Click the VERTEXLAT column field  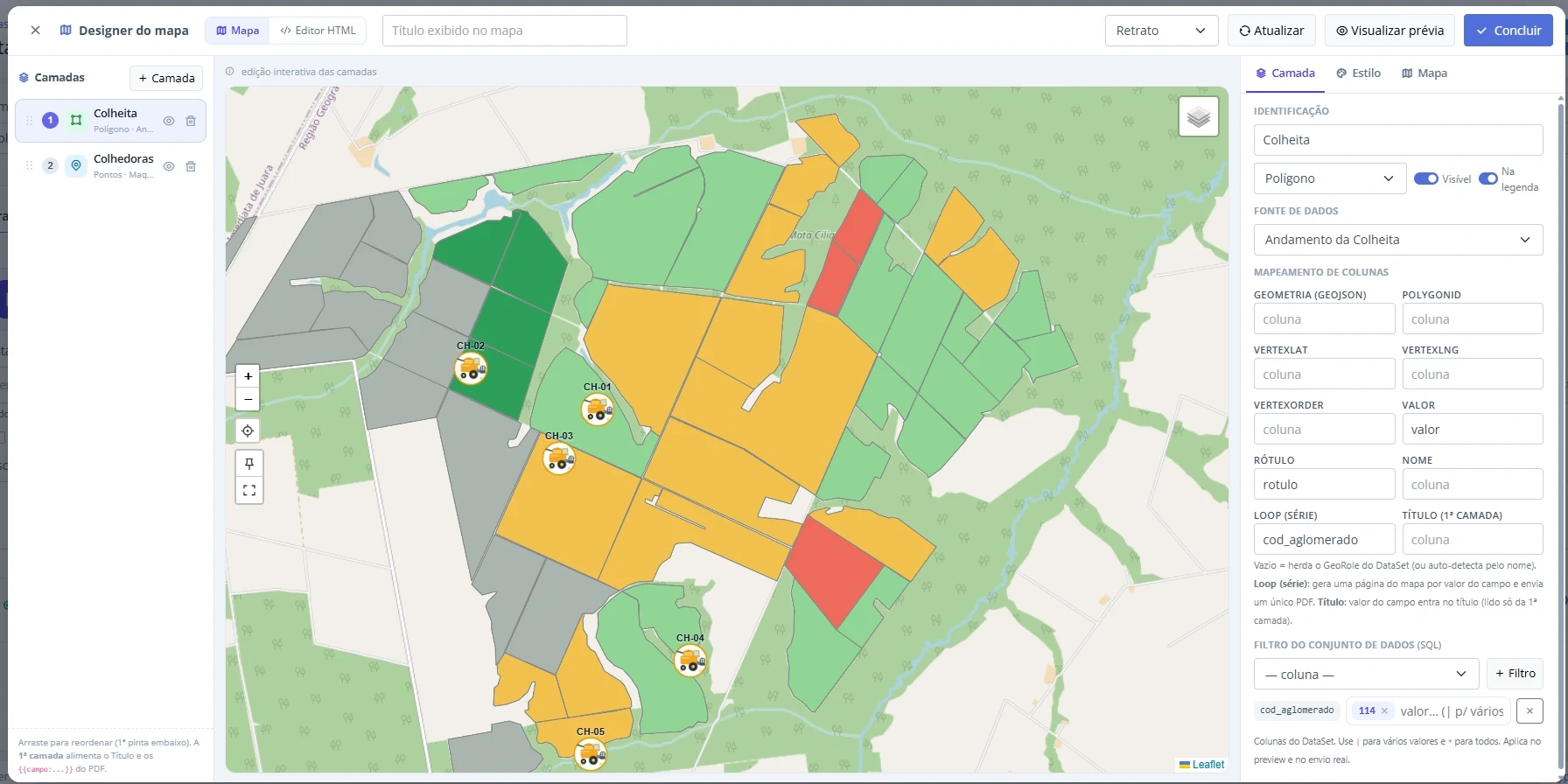click(x=1324, y=374)
